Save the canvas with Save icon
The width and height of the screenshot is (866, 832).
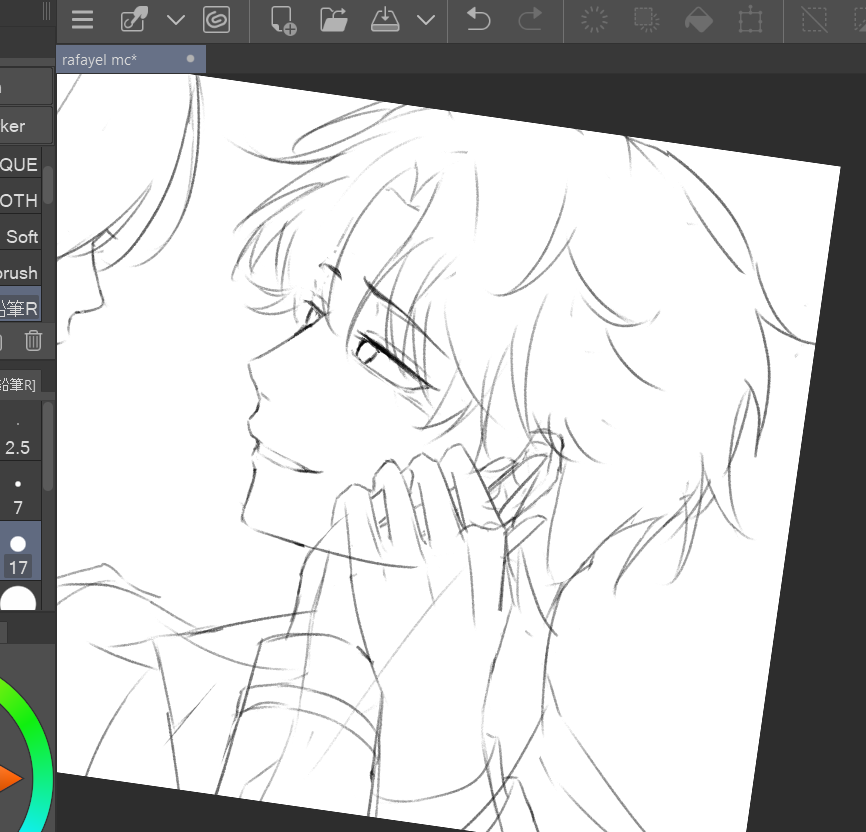385,20
